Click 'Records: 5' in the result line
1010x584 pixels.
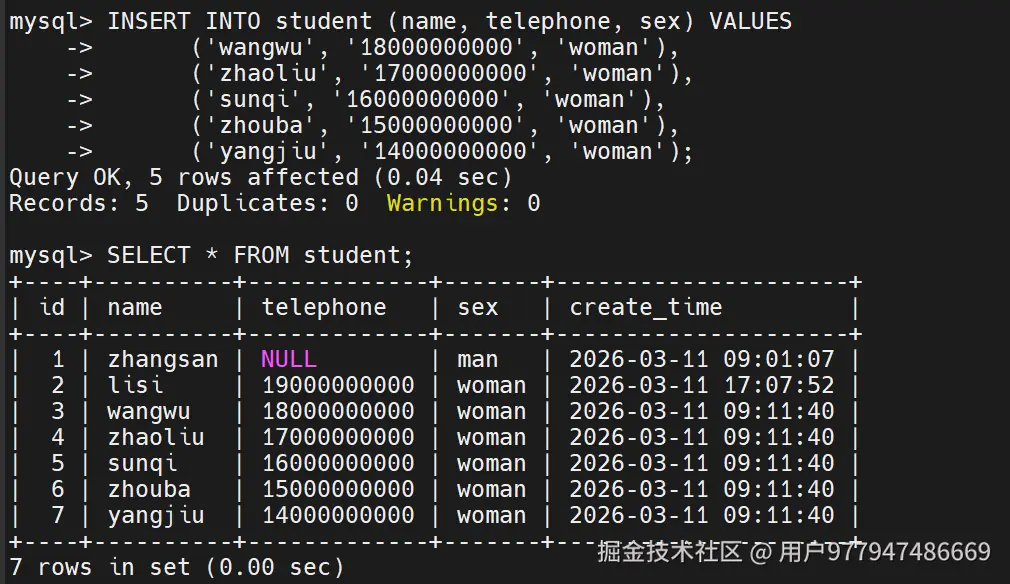click(79, 203)
